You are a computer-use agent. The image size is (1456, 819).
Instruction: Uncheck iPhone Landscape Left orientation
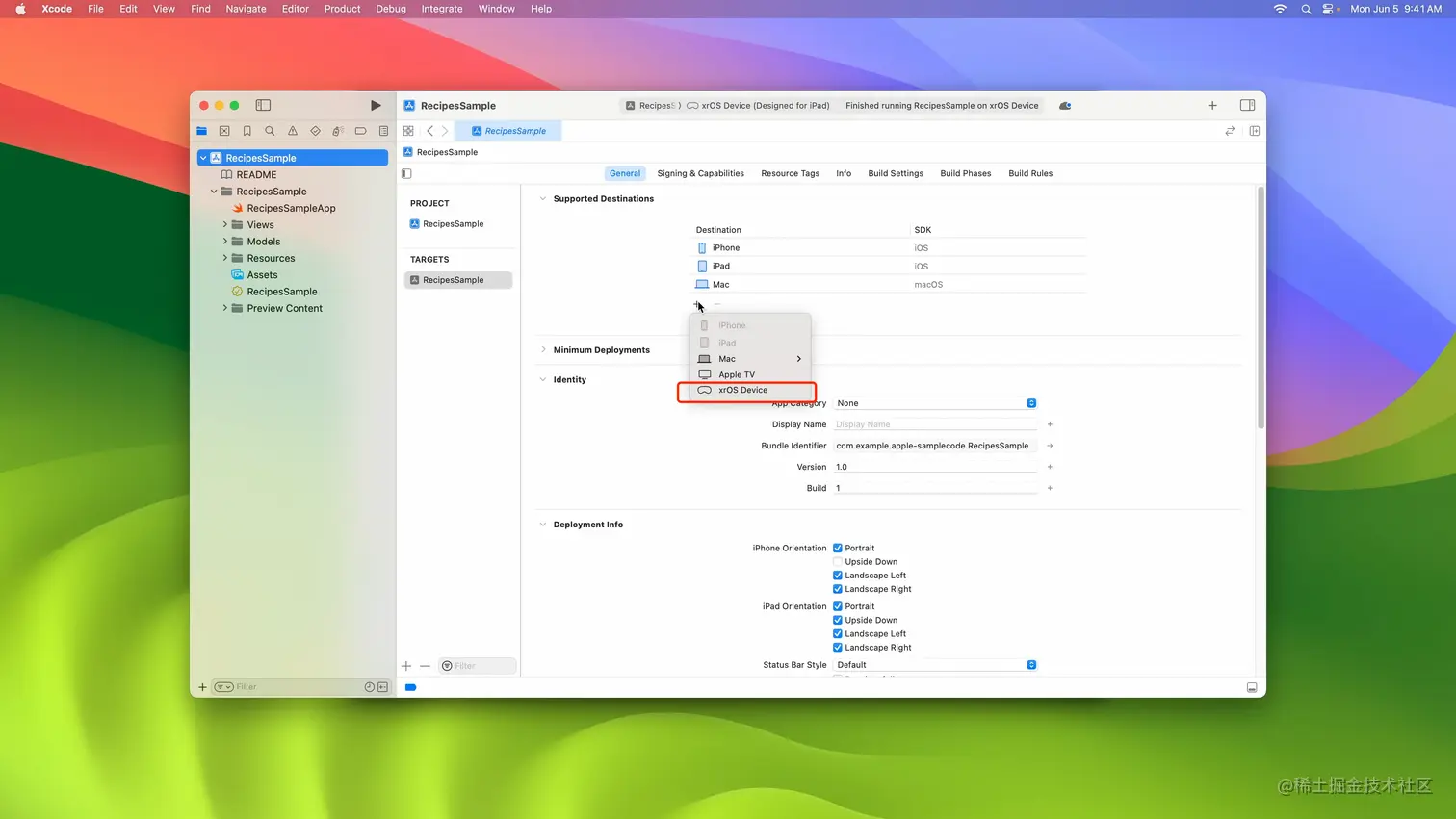click(837, 576)
